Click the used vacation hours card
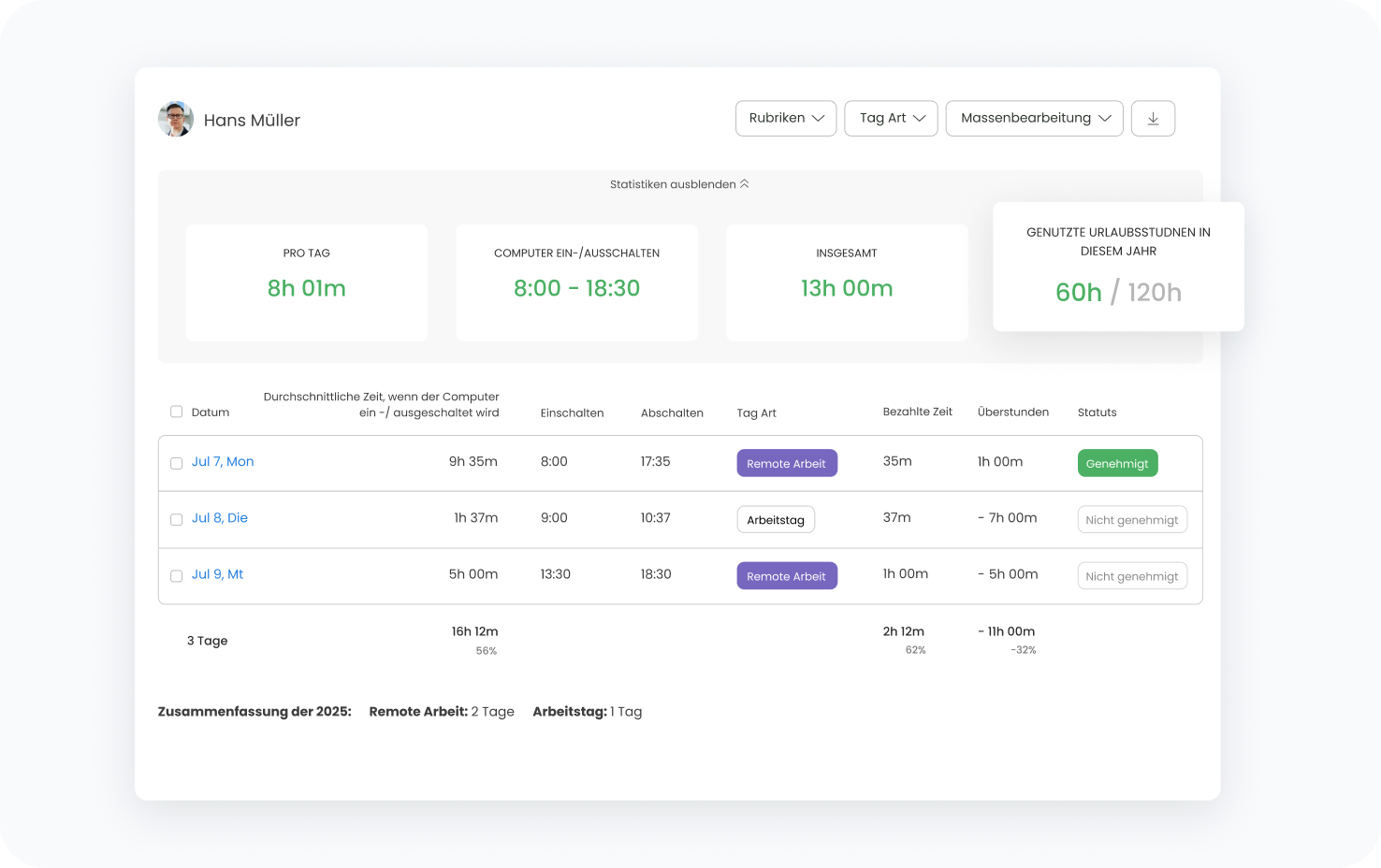1381x868 pixels. click(x=1118, y=267)
